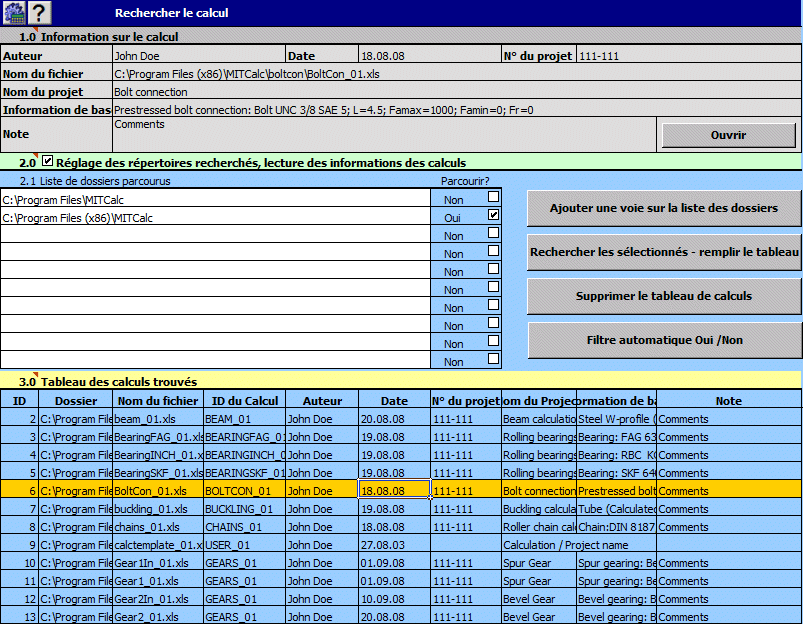Select the Date field showing 18.08.08 in section 1.0
This screenshot has height=624, width=803.
click(x=430, y=55)
